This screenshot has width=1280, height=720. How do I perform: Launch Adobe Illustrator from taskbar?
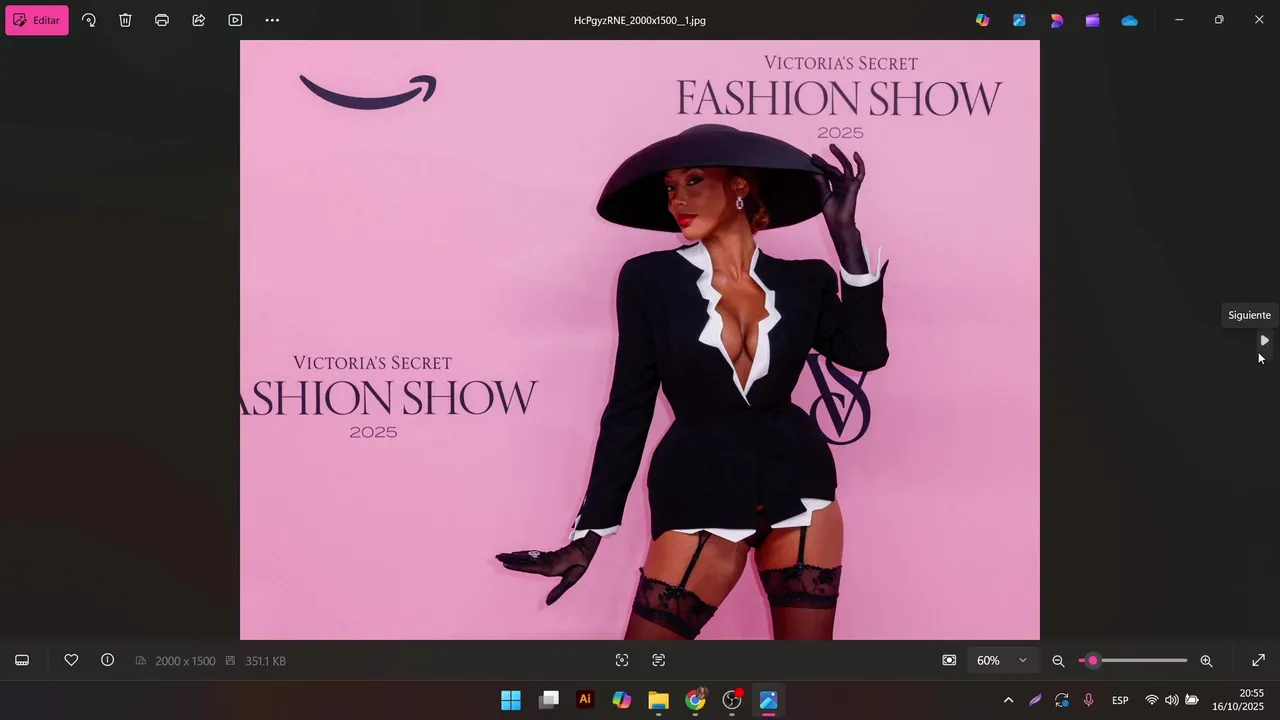coord(585,700)
